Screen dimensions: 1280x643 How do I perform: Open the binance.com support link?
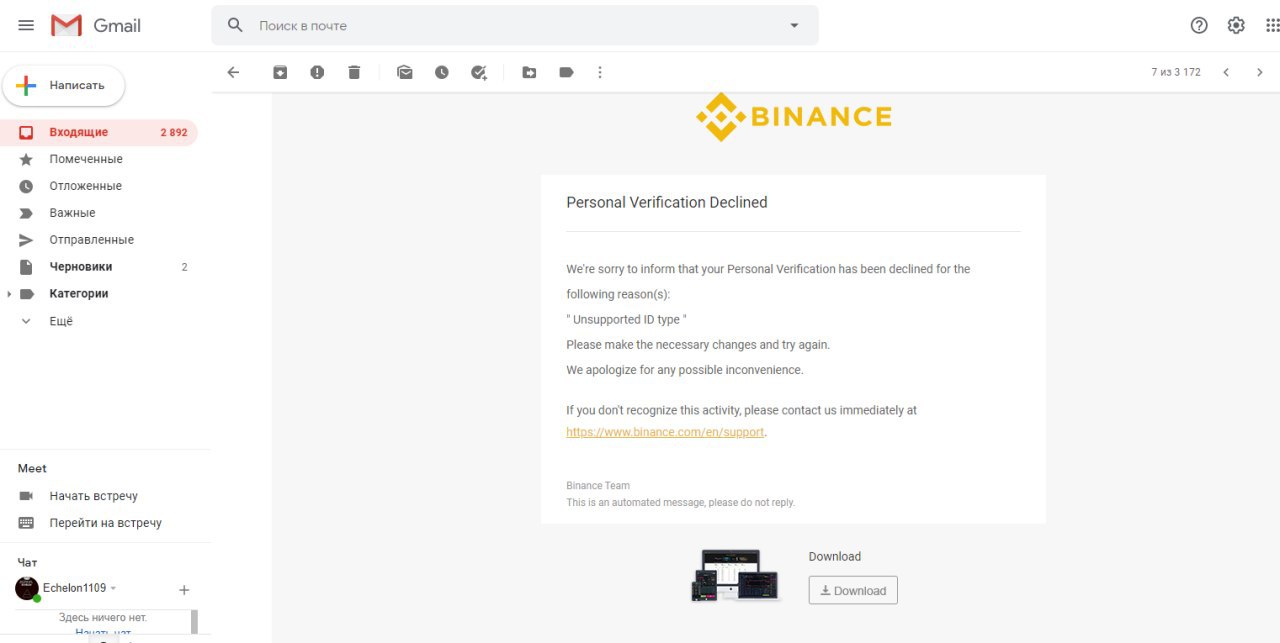pyautogui.click(x=665, y=432)
